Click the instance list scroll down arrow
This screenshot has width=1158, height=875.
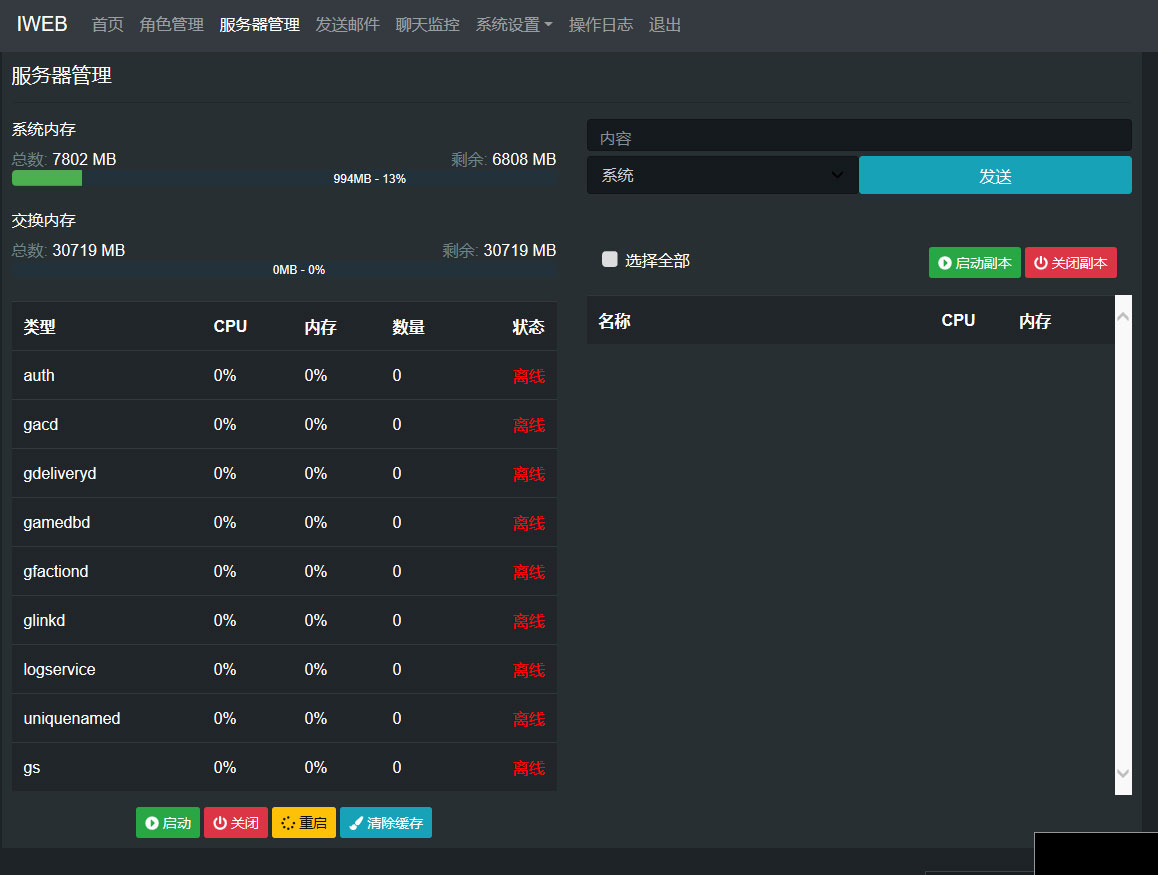(x=1122, y=773)
